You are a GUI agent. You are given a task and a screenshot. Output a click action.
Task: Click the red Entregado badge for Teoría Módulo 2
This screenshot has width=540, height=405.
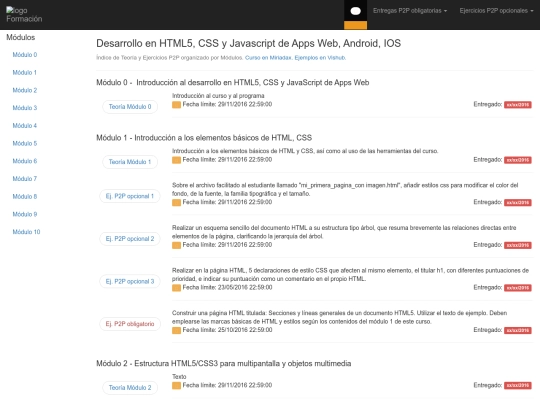[518, 385]
